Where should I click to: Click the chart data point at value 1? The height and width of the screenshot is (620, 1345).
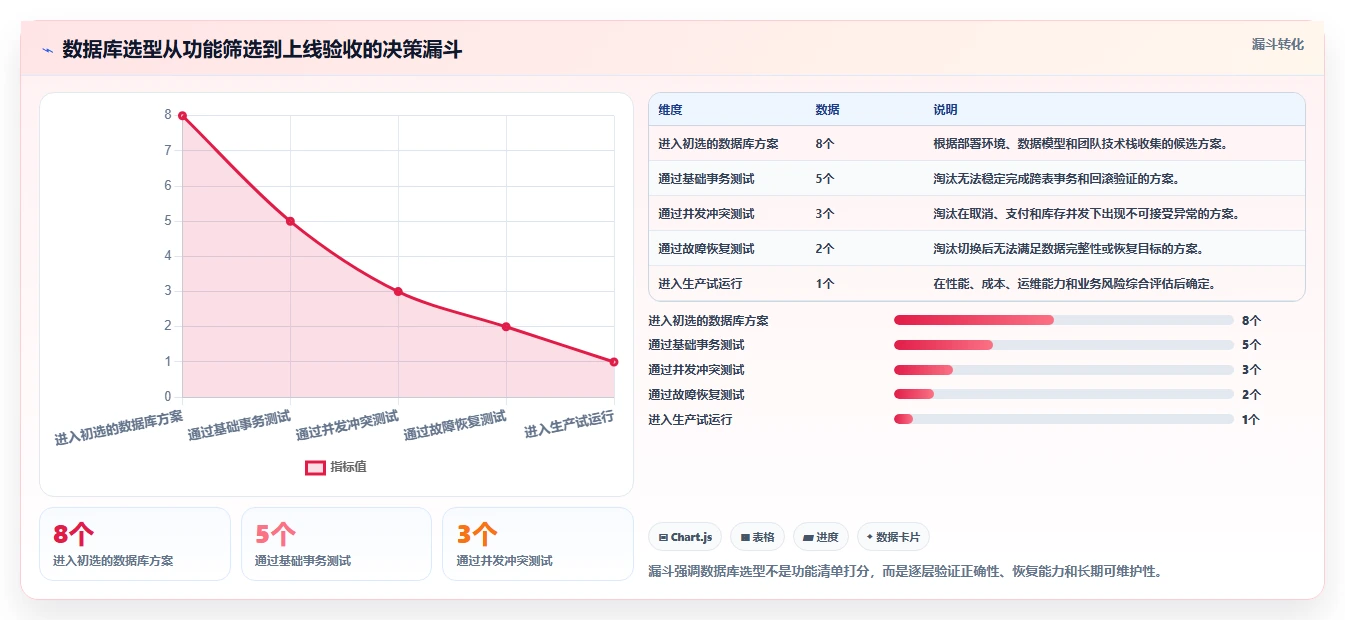pos(614,362)
